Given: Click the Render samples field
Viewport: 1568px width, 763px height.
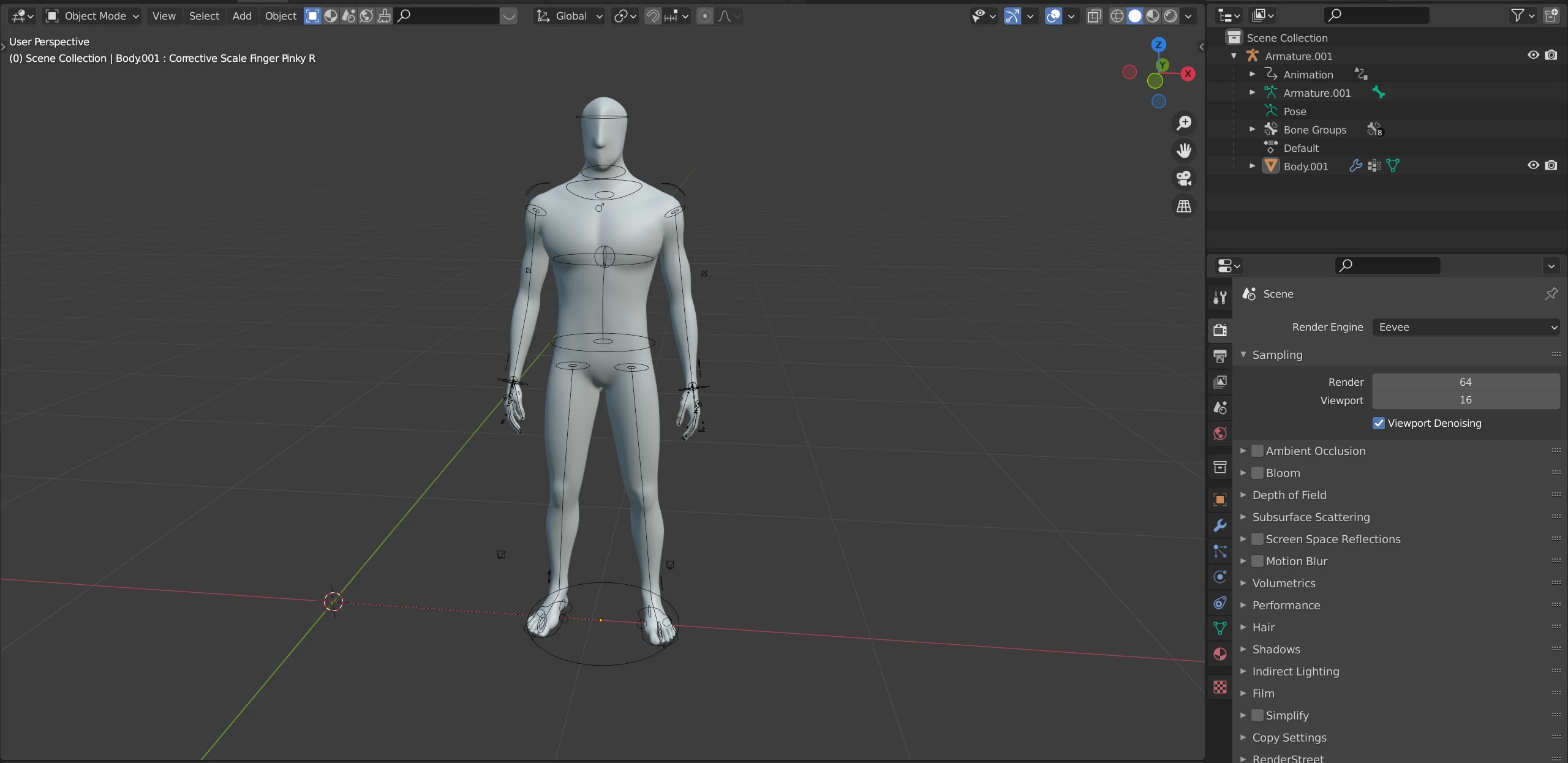Looking at the screenshot, I should (1465, 382).
